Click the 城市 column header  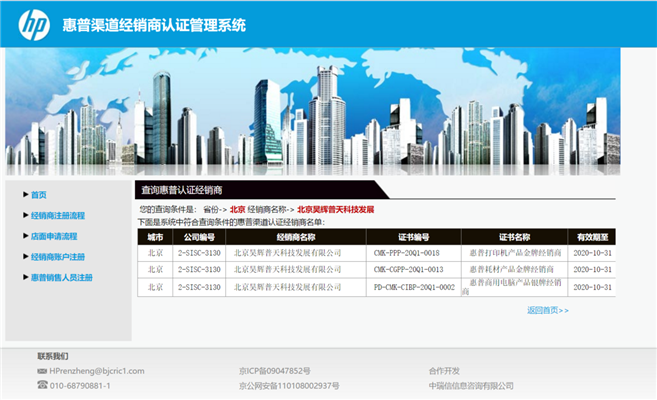coord(155,237)
